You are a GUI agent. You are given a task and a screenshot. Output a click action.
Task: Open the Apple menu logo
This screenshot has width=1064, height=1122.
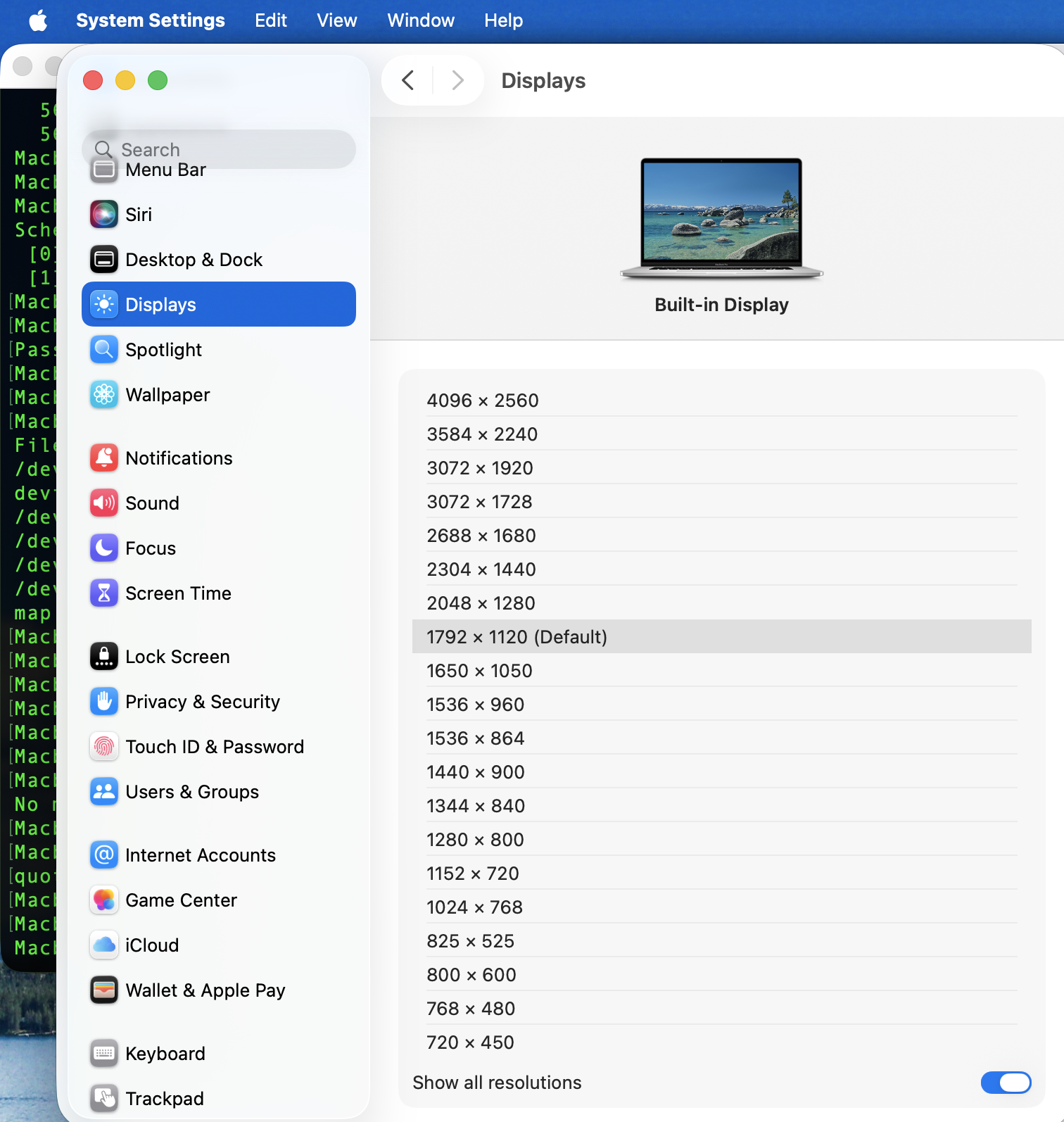(x=39, y=20)
